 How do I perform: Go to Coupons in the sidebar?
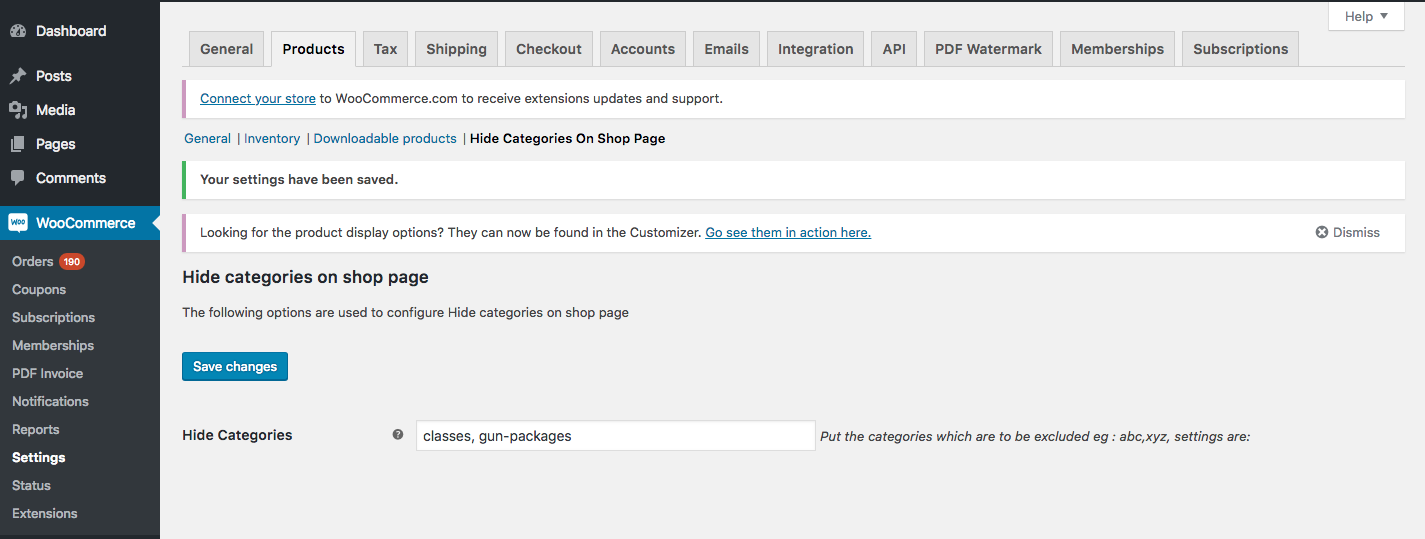pyautogui.click(x=39, y=289)
